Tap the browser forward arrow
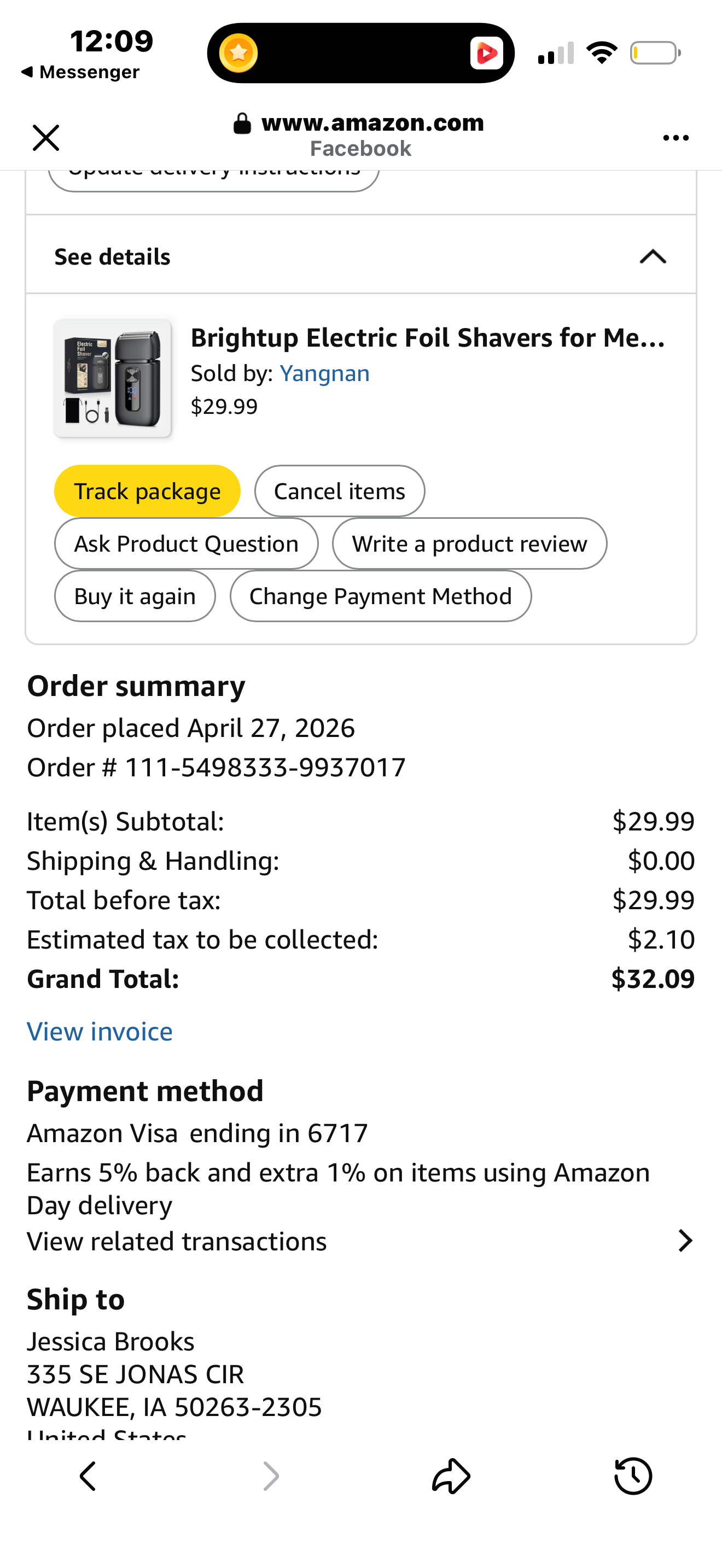 click(x=270, y=1476)
